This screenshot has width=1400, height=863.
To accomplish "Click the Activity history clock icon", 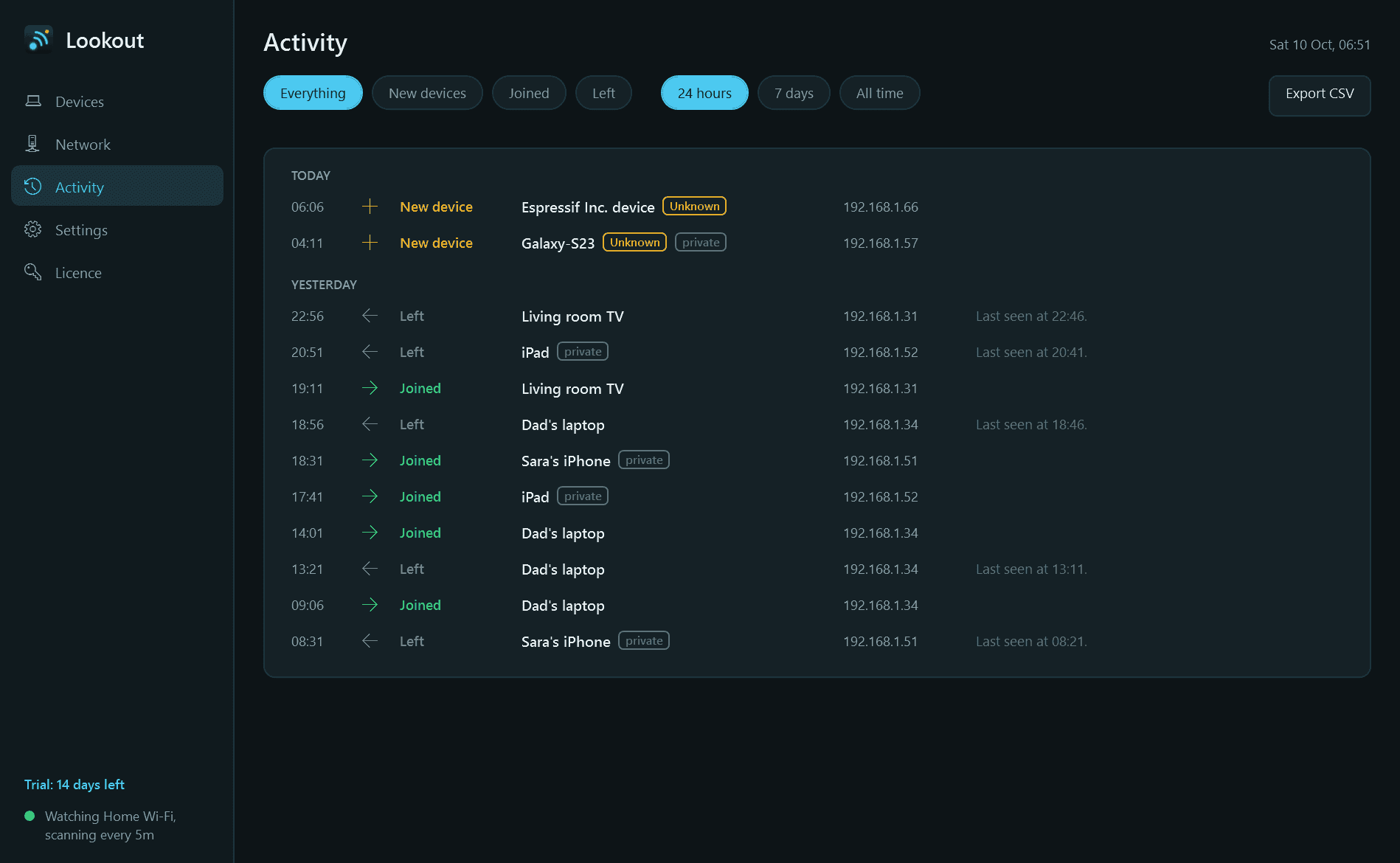I will [x=33, y=187].
